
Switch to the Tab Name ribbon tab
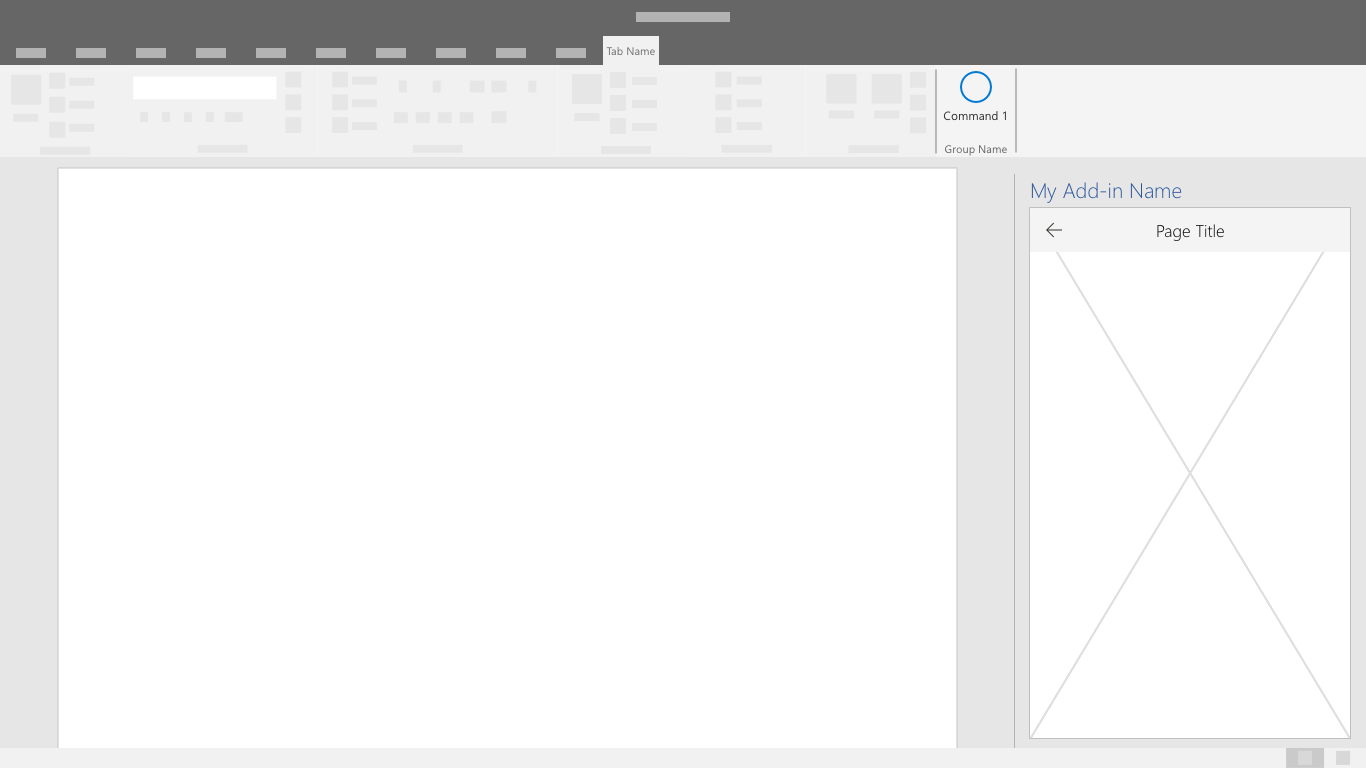[630, 51]
